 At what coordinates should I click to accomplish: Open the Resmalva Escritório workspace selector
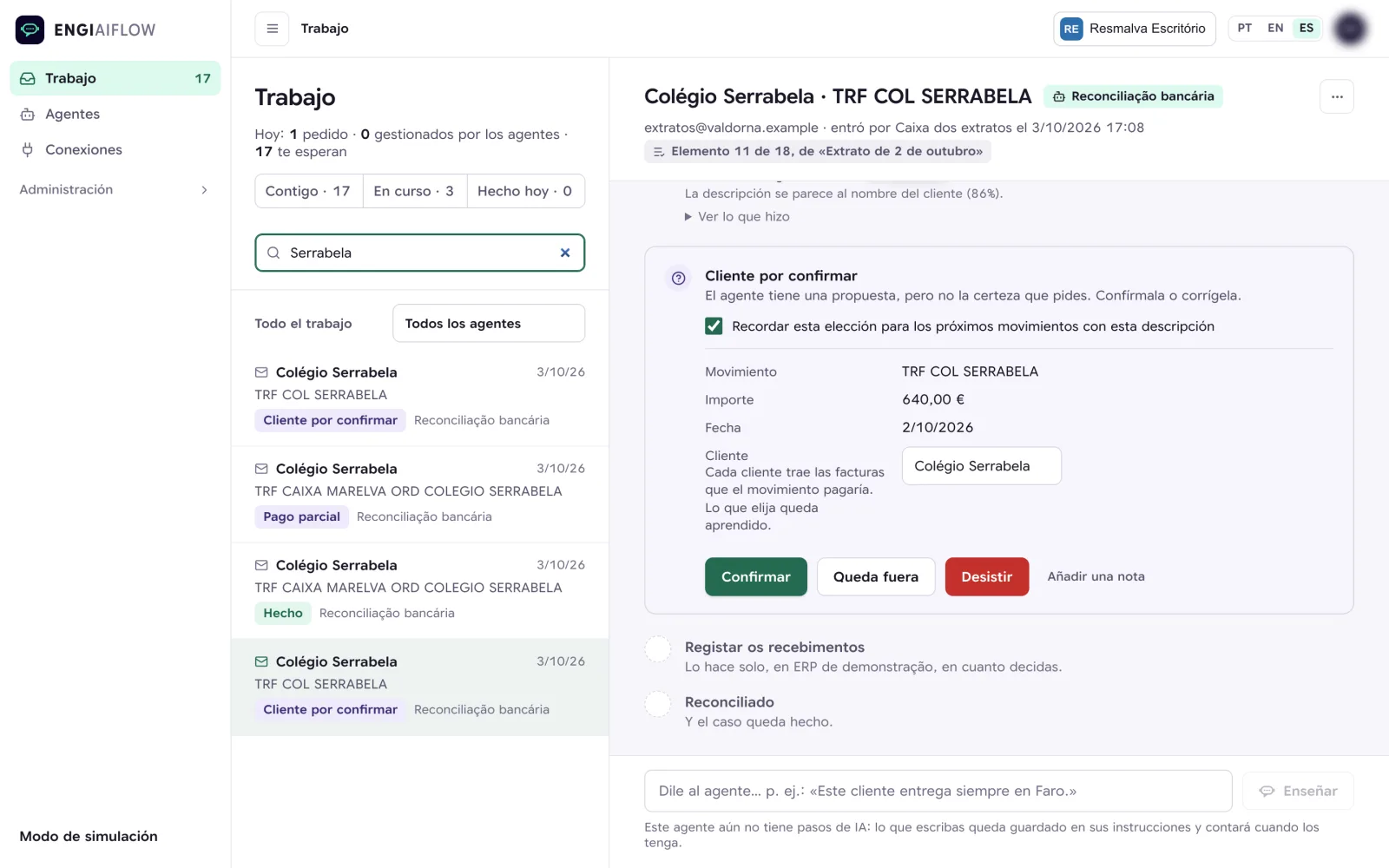click(x=1134, y=29)
